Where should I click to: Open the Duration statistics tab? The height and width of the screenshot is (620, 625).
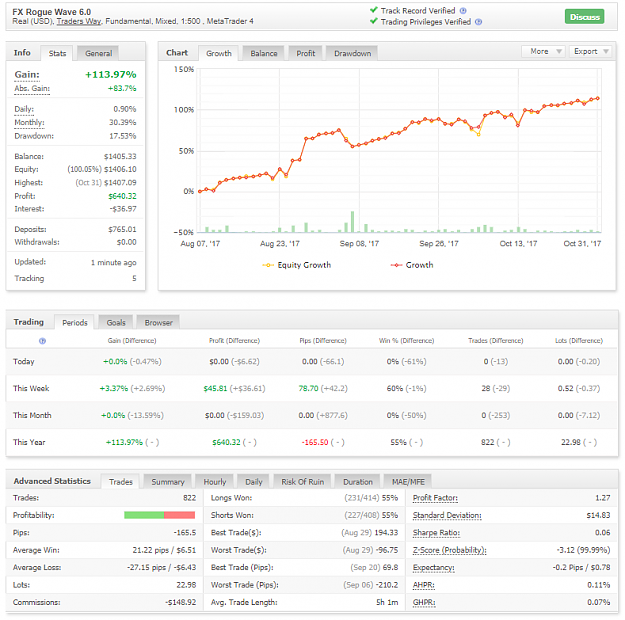pos(358,482)
